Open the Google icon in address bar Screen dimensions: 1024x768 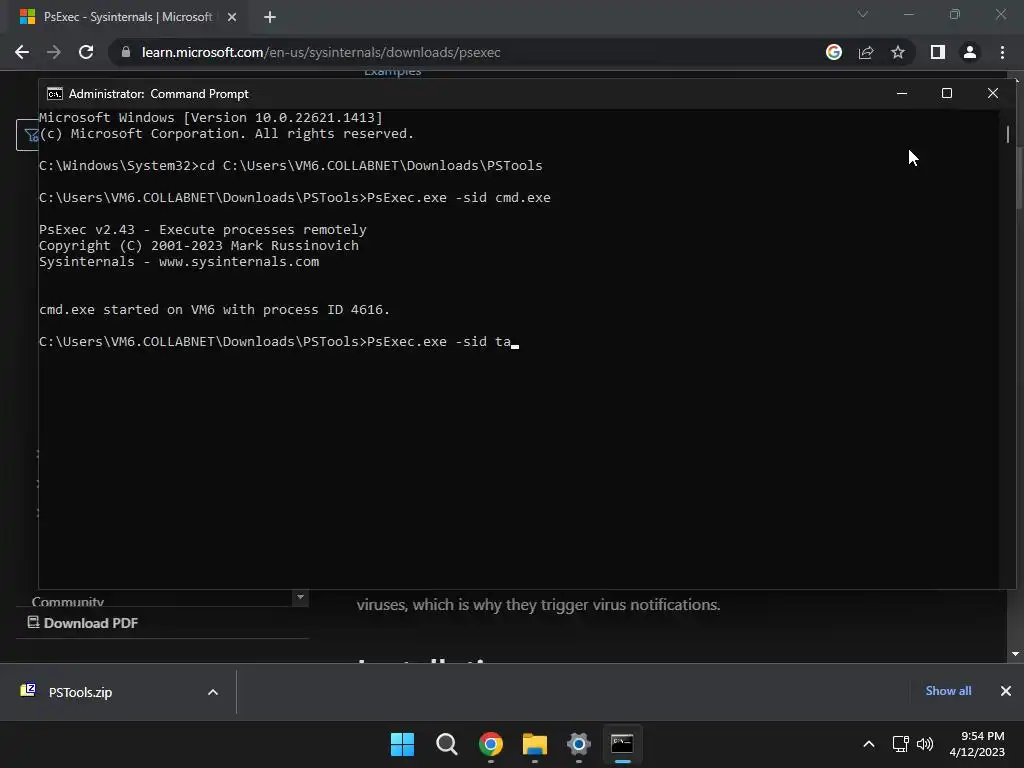pos(833,52)
